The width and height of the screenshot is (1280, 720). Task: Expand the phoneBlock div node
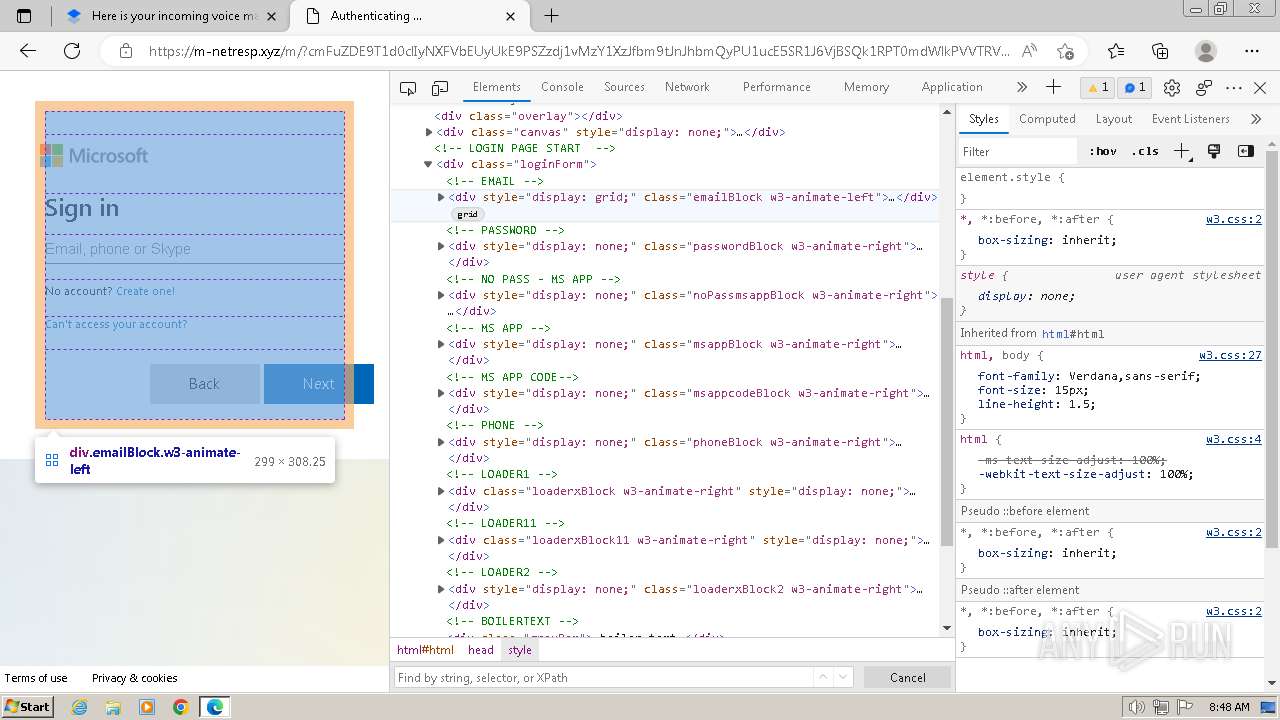[x=441, y=442]
